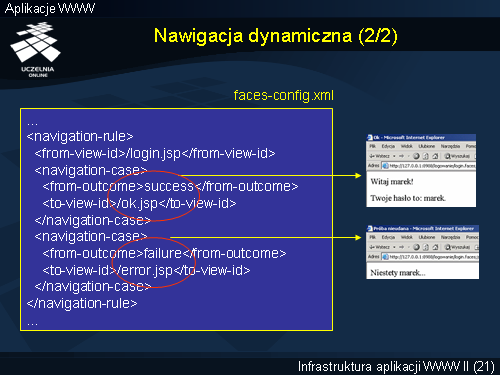Click '/login.jsp' from-view-id line
Viewport: 500px width, 375px height.
tap(155, 153)
